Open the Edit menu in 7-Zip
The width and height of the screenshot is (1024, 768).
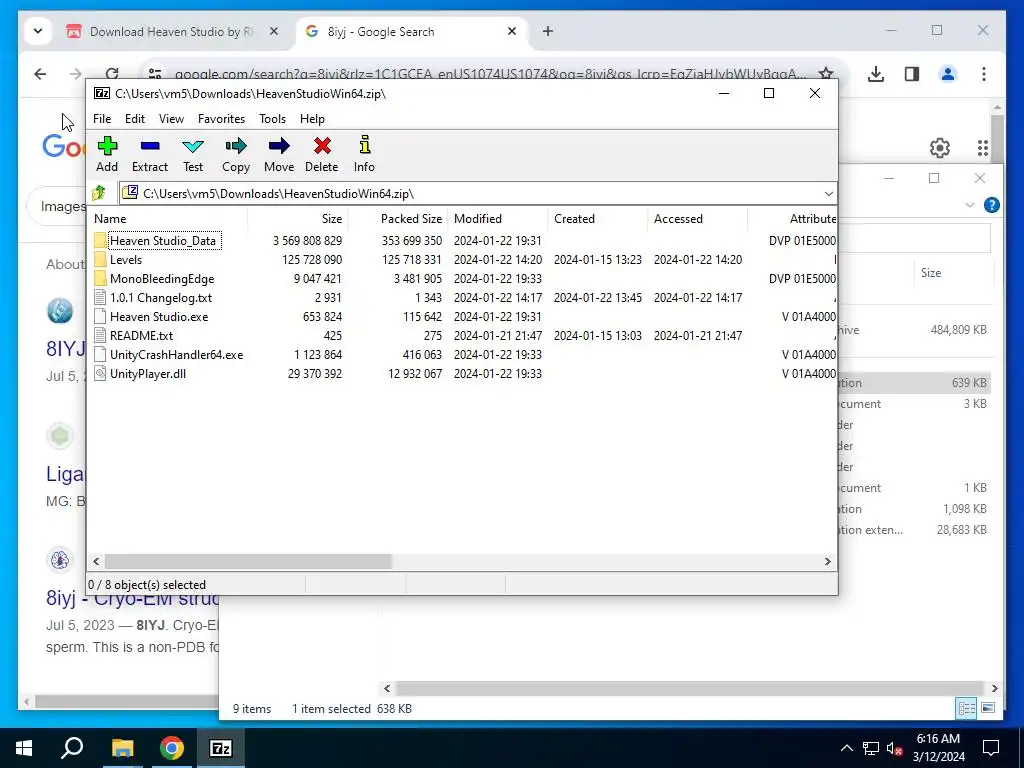coord(135,118)
